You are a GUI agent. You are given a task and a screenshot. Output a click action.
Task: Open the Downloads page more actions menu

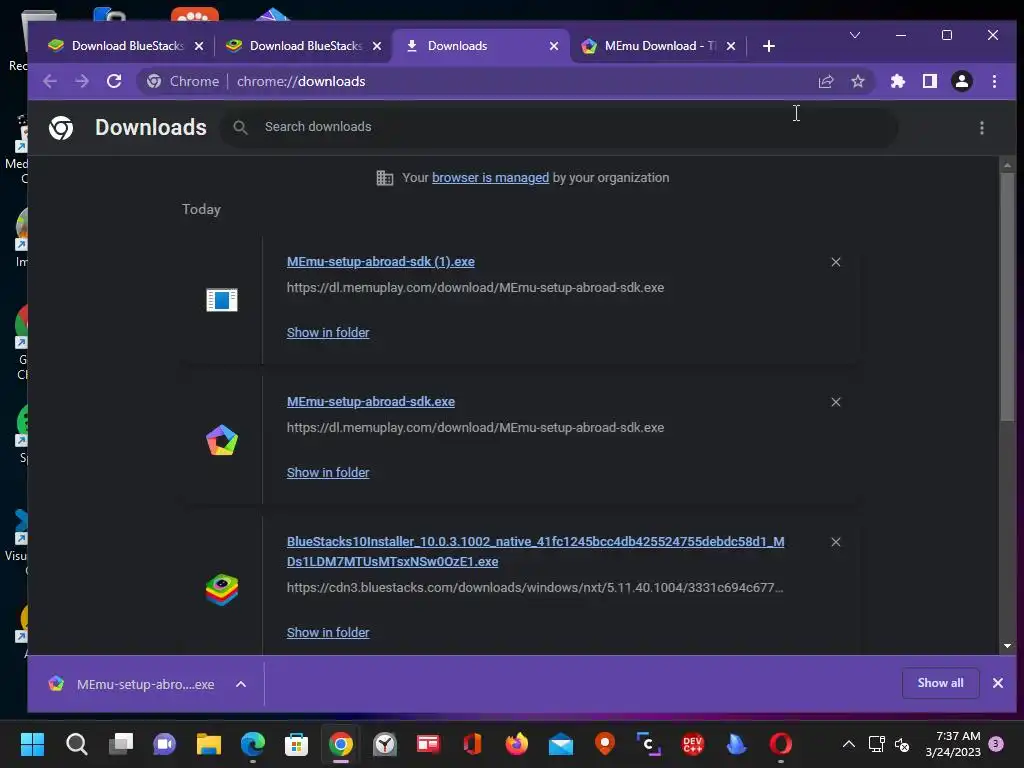point(982,127)
